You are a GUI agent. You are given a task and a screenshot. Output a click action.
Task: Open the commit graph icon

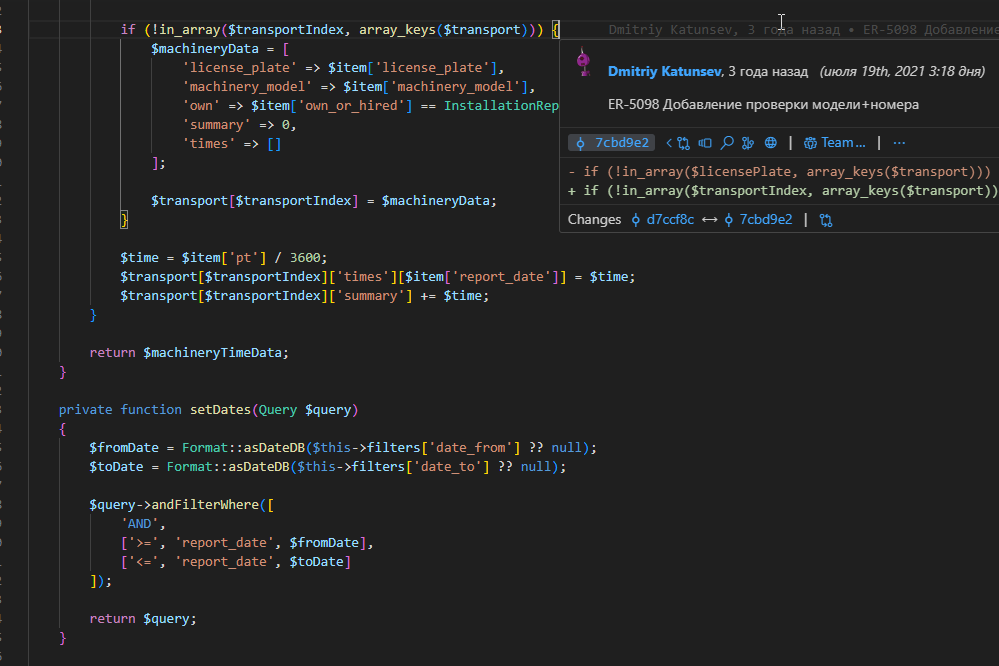(x=748, y=143)
